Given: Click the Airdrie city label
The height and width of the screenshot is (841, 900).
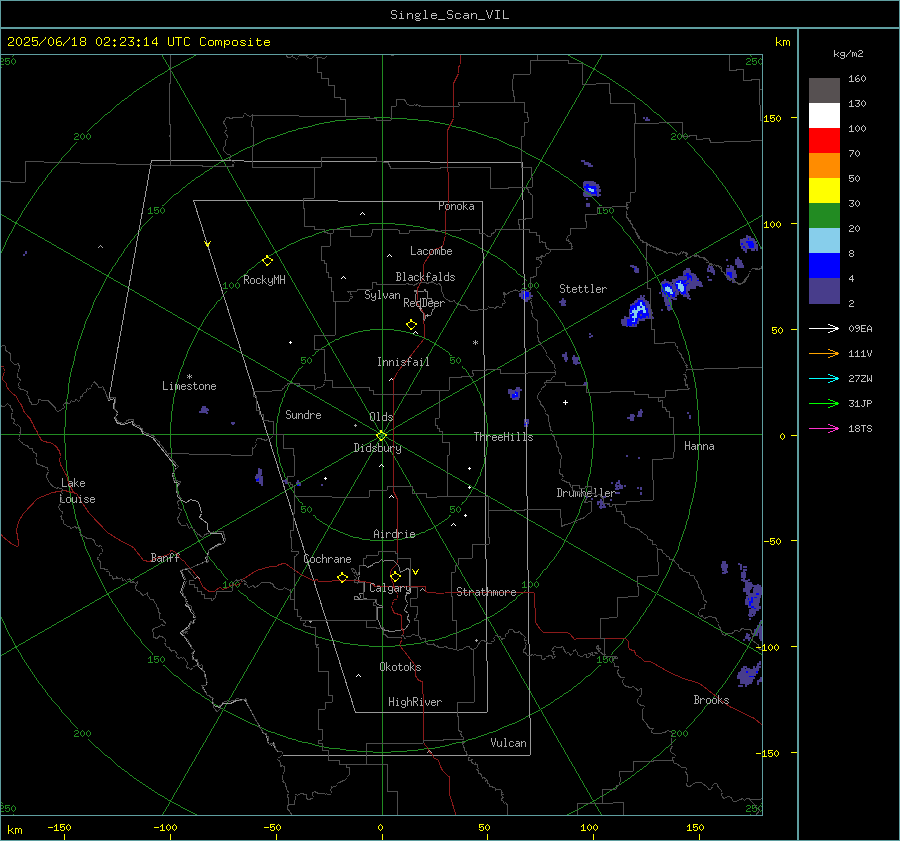Looking at the screenshot, I should coord(394,534).
